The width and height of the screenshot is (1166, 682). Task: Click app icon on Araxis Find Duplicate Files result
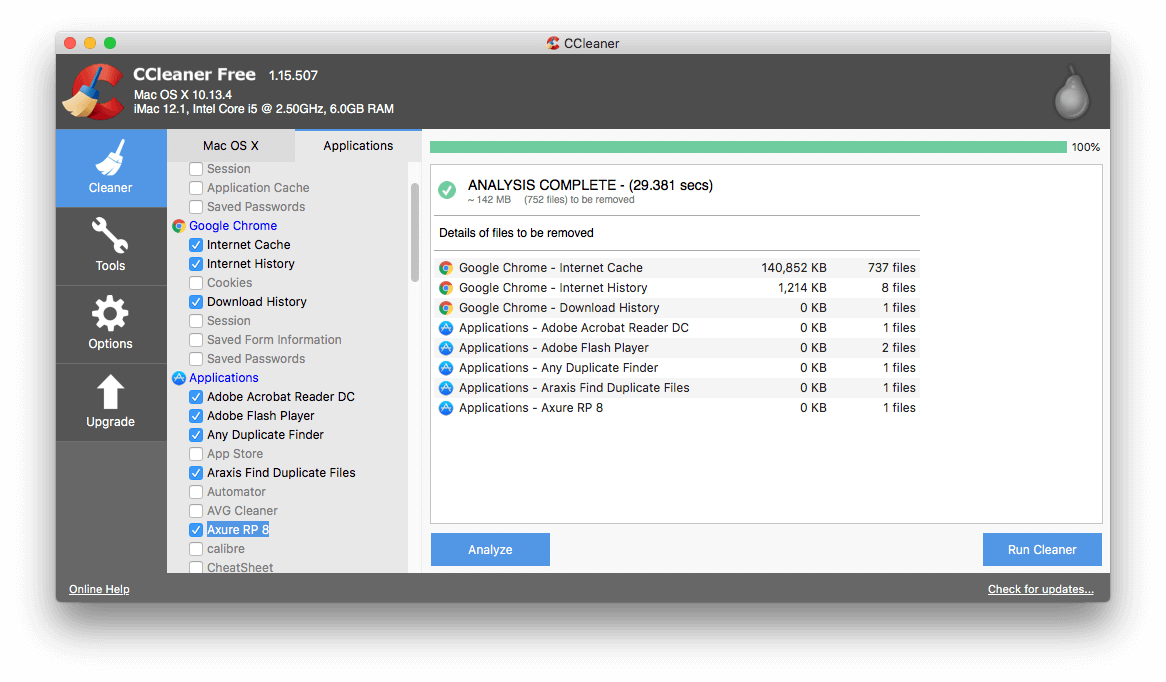point(445,388)
